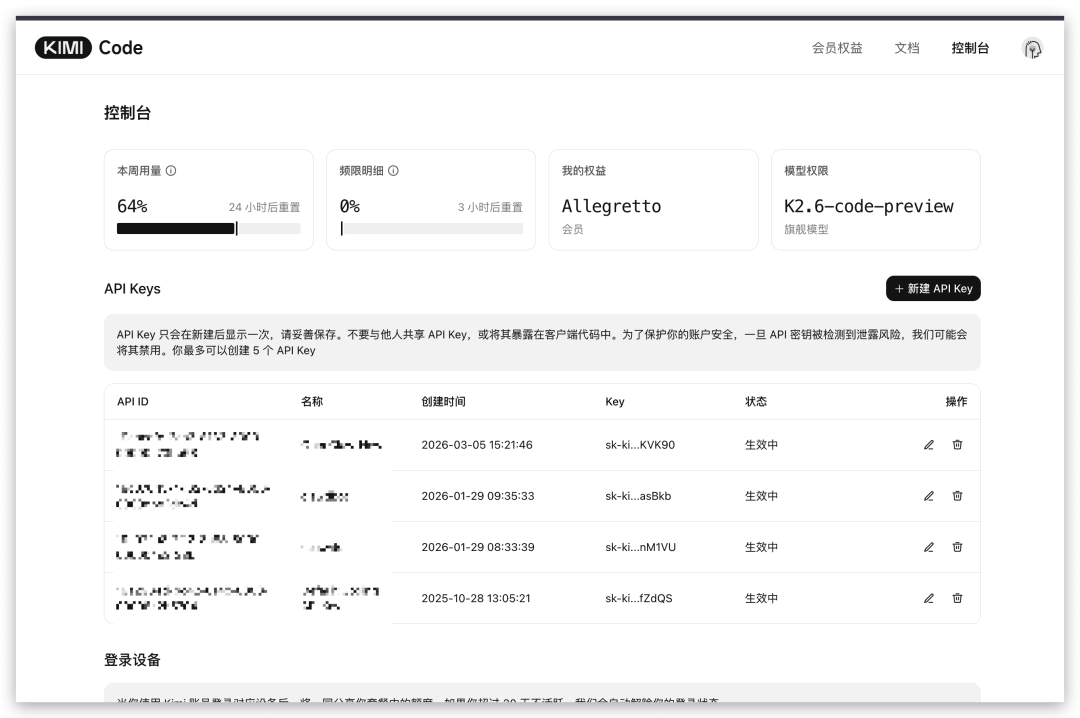Create a new API Key
The height and width of the screenshot is (718, 1080).
tap(933, 289)
